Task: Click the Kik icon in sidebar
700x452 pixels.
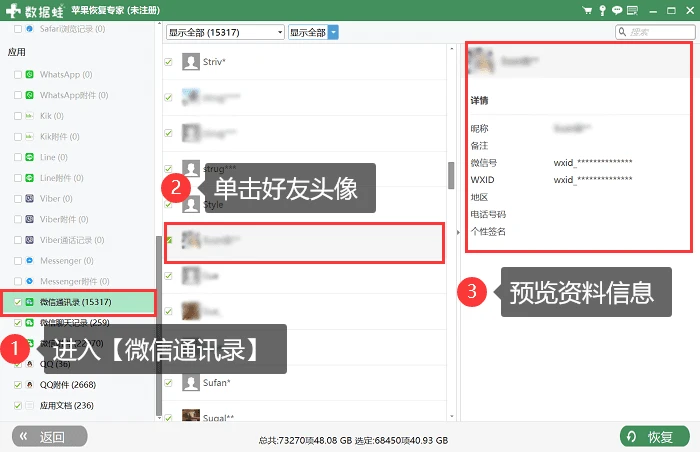Action: [x=29, y=116]
